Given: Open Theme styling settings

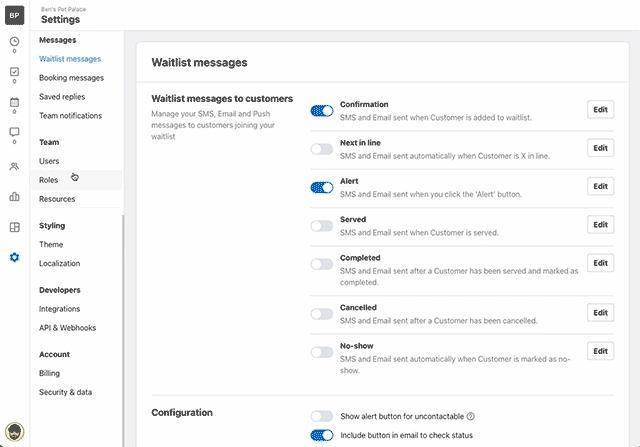Looking at the screenshot, I should point(51,245).
